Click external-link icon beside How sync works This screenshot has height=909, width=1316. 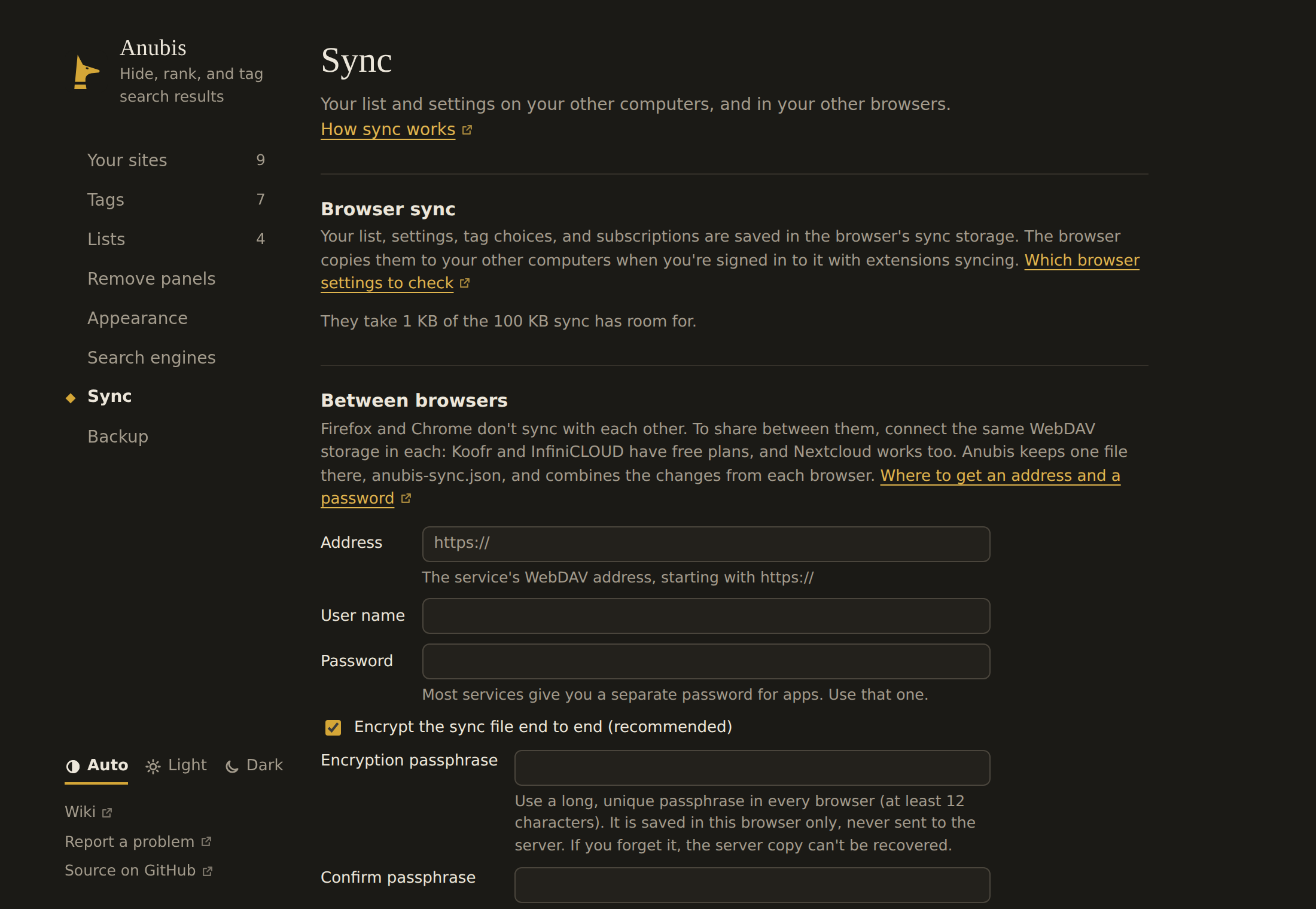click(467, 130)
